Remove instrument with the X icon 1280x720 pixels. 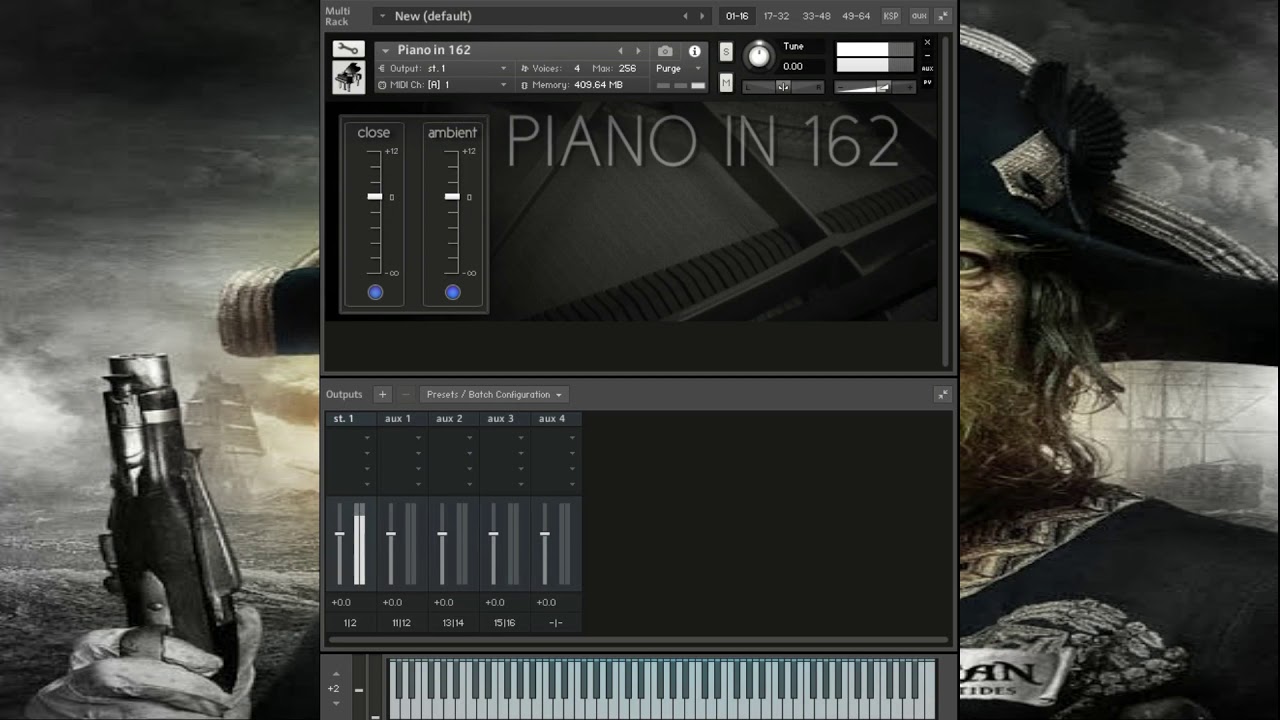pos(927,43)
